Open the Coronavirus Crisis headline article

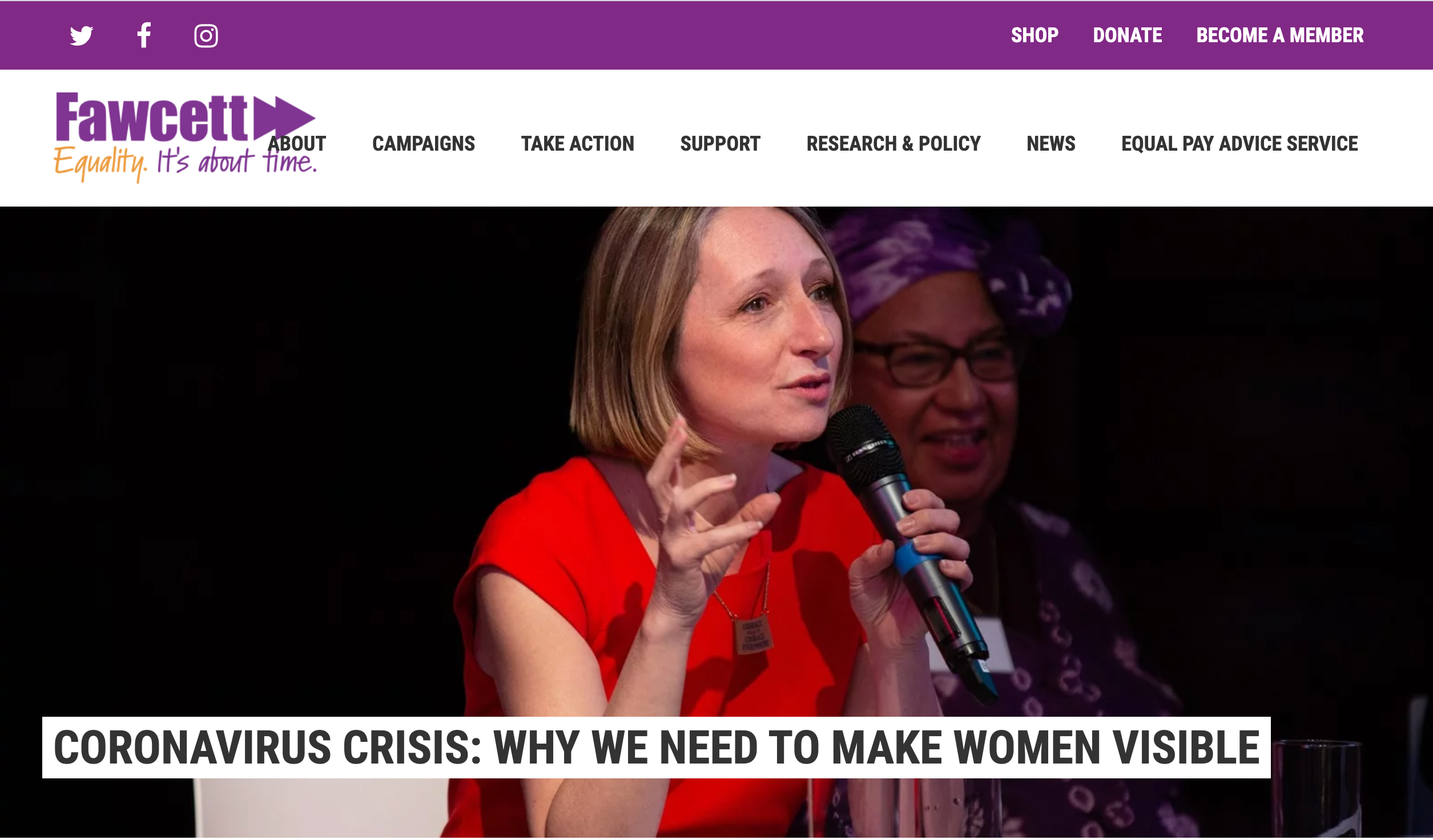coord(657,748)
